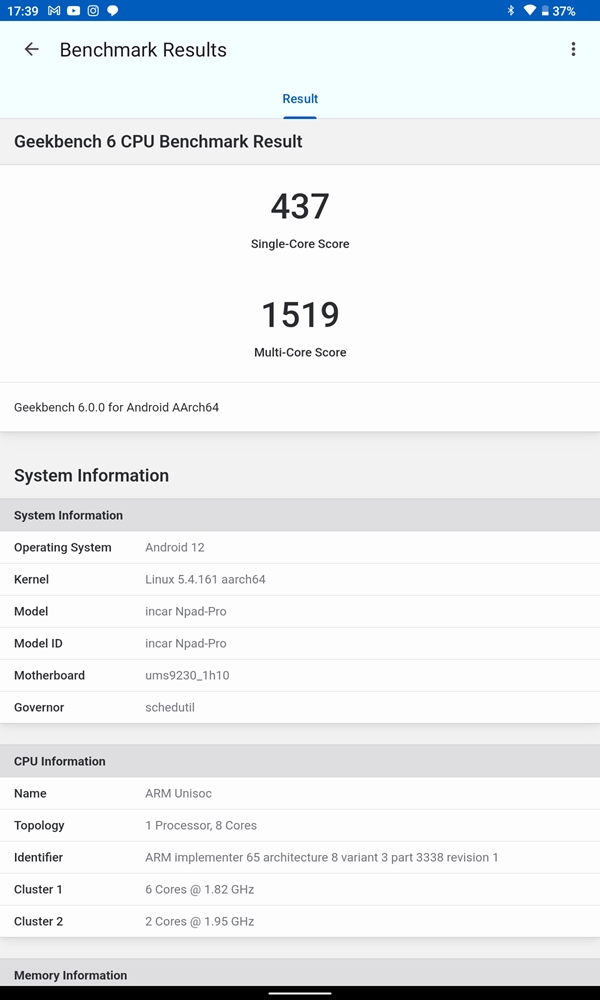Tap the Single-Core Score label

(300, 244)
